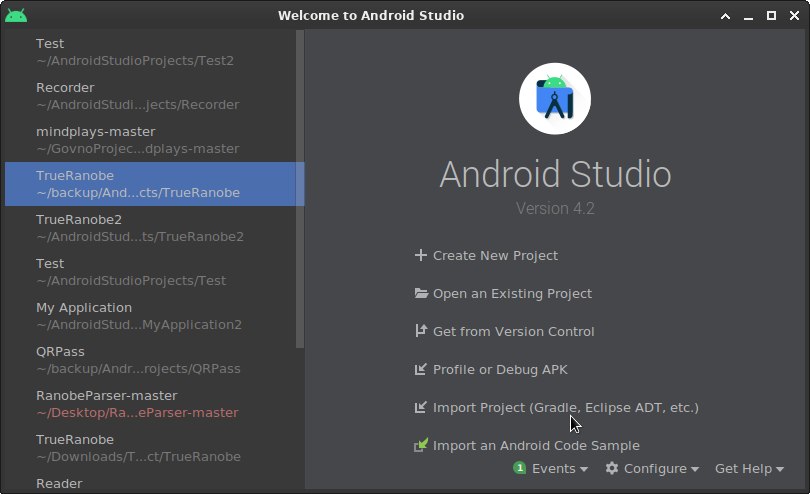Create New Project
Viewport: 810px width, 494px height.
[495, 255]
